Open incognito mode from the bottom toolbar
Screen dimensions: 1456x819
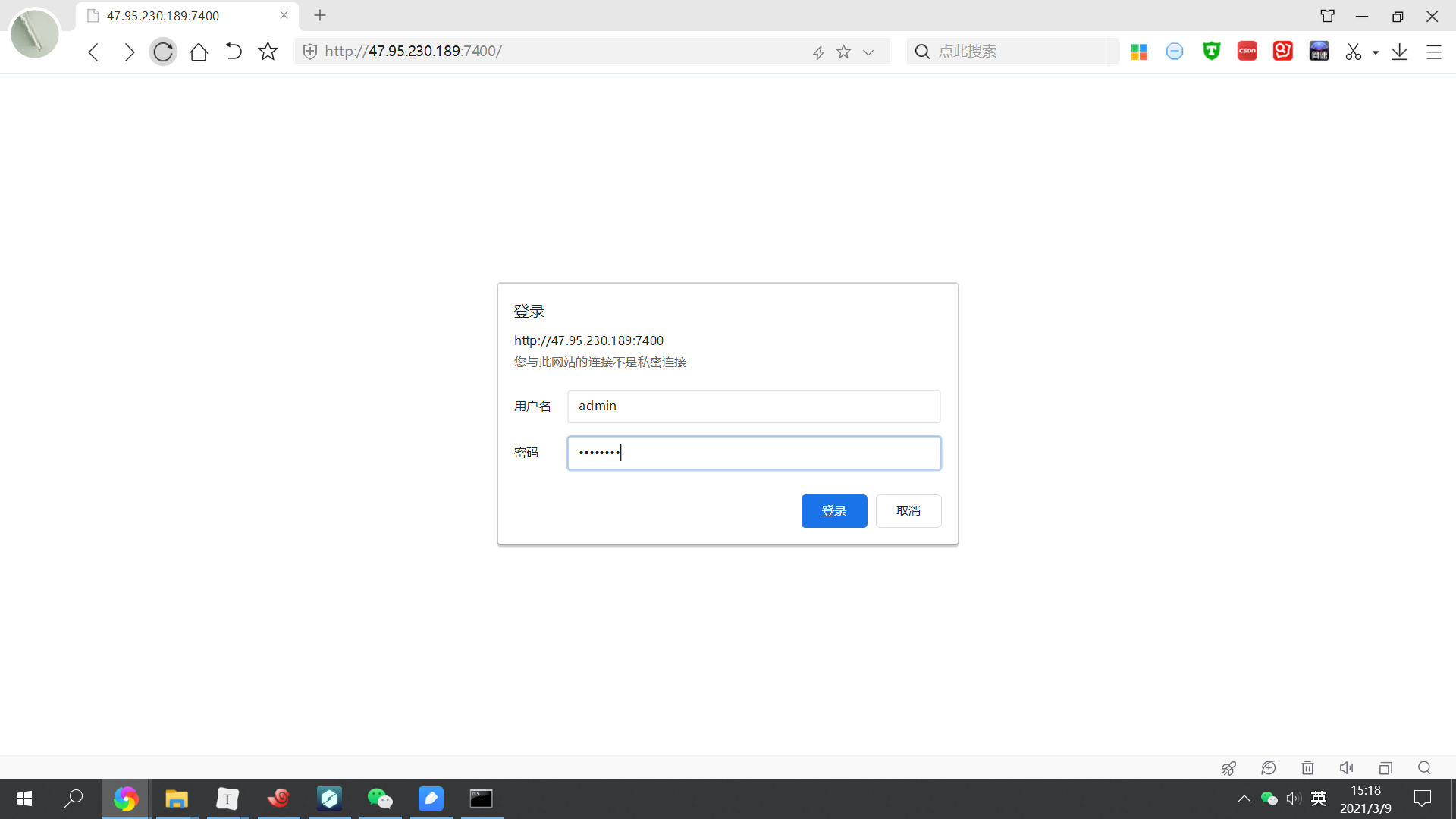pyautogui.click(x=1269, y=768)
